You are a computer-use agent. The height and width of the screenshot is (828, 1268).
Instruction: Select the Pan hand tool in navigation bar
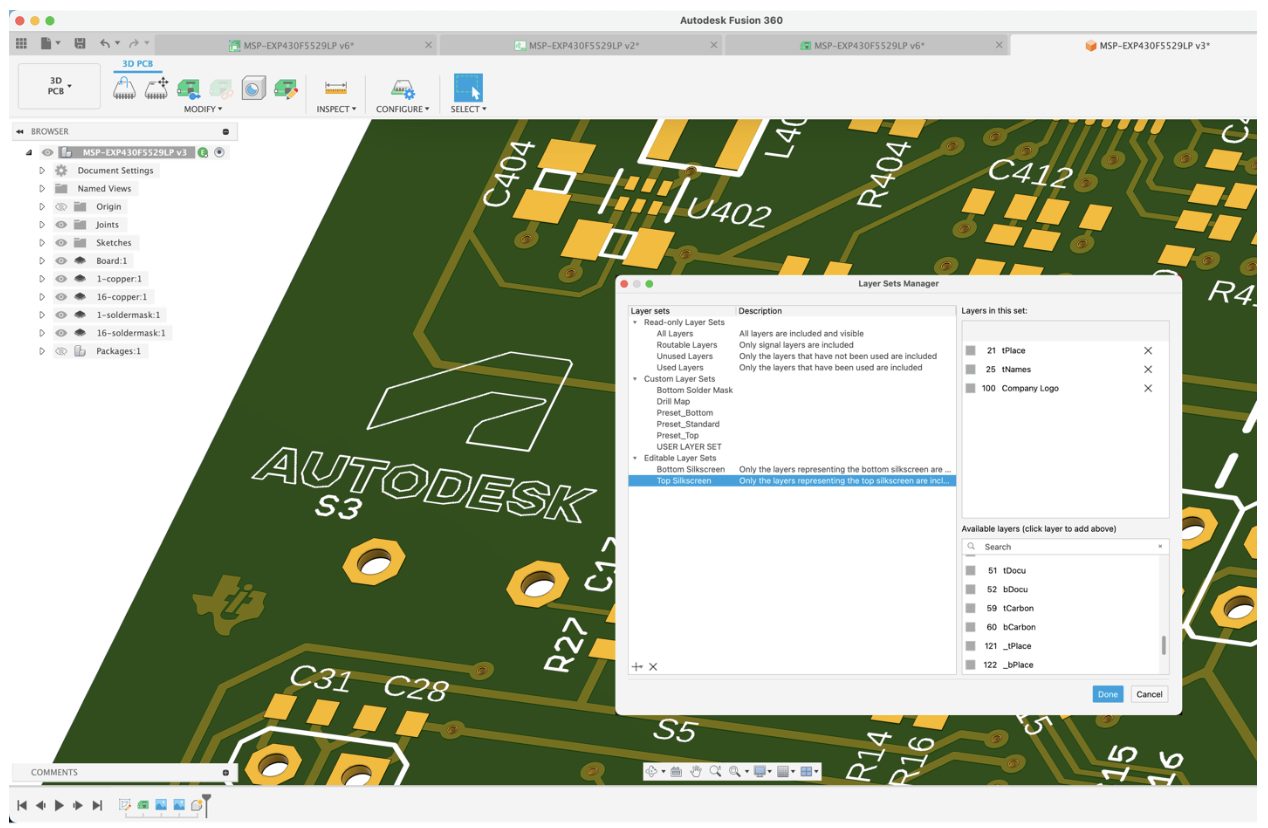tap(695, 771)
